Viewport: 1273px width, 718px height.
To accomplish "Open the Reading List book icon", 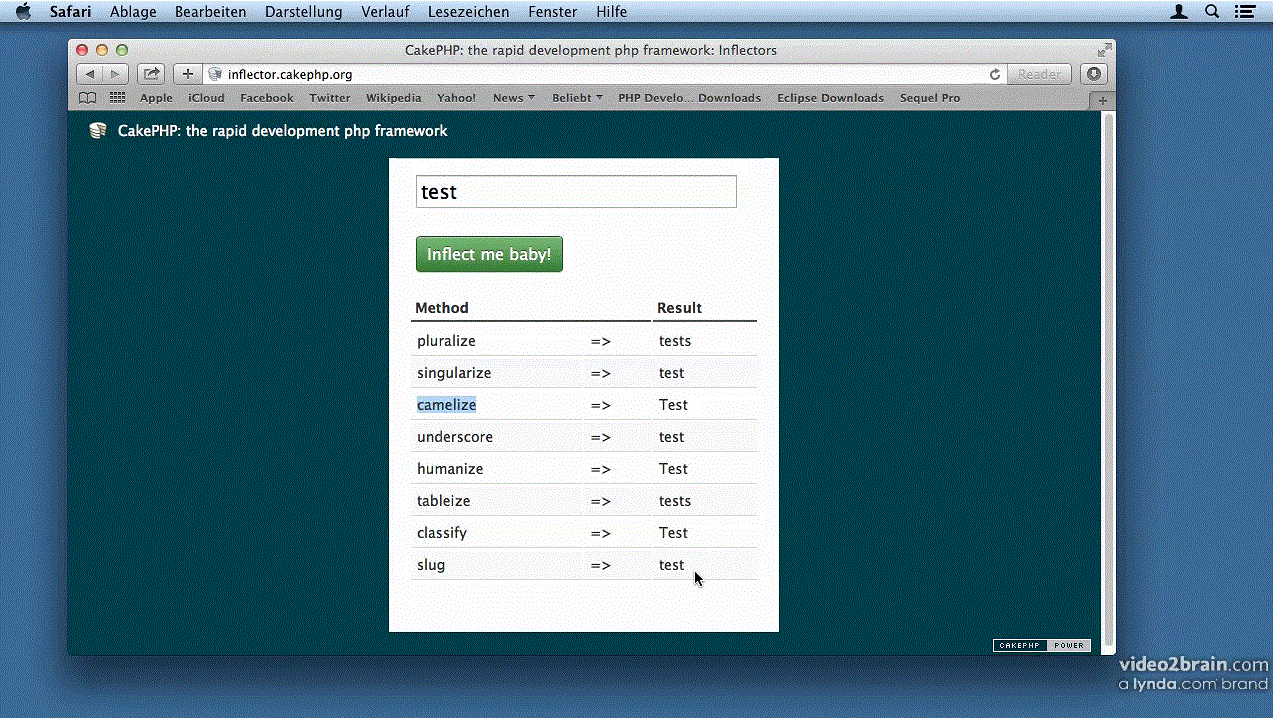I will coord(88,98).
